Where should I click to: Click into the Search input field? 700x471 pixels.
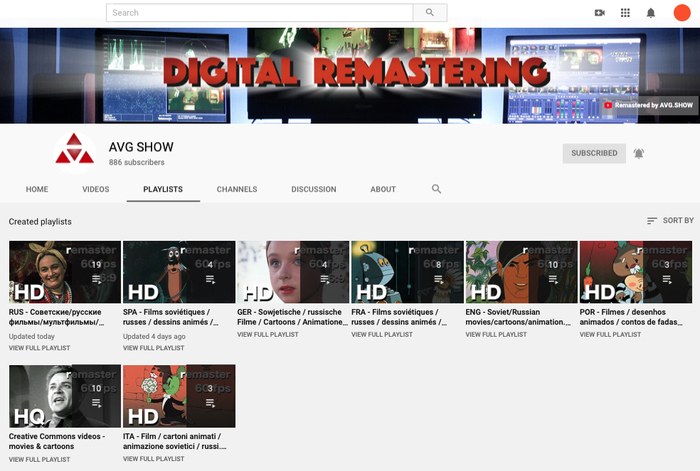pyautogui.click(x=259, y=13)
